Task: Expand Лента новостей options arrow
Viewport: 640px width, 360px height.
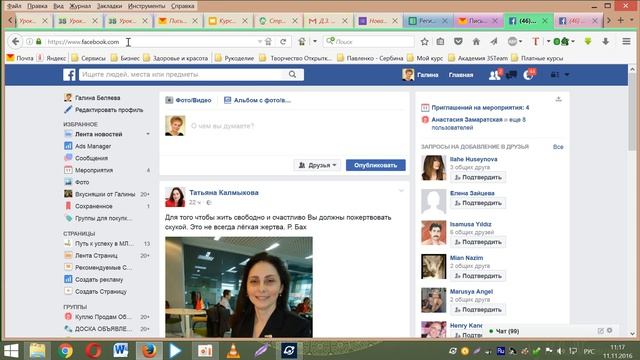Action: pyautogui.click(x=148, y=134)
